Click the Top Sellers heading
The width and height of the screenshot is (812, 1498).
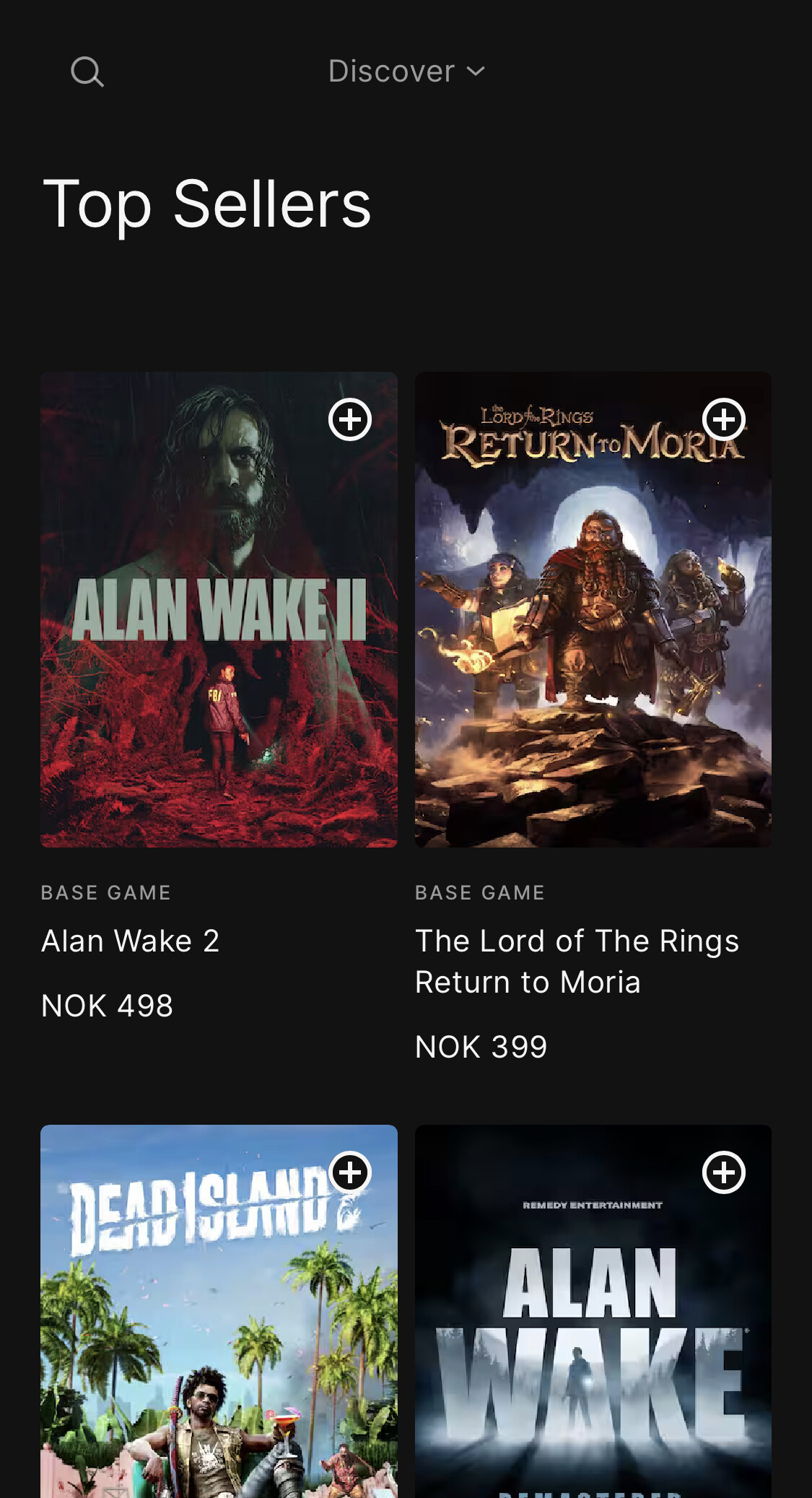[207, 205]
